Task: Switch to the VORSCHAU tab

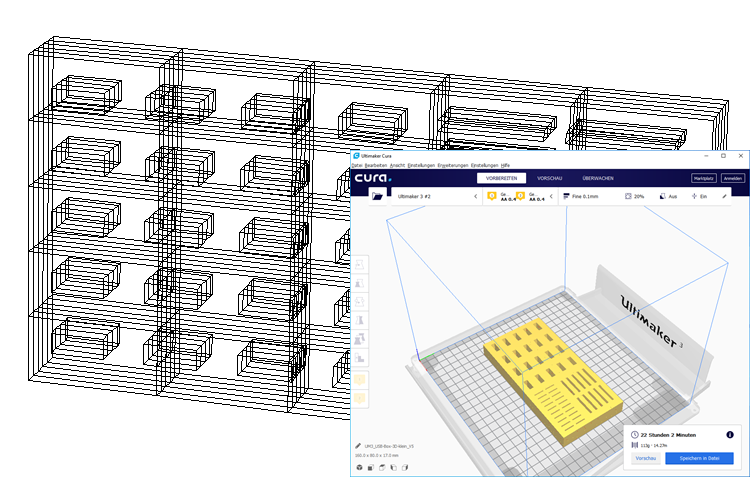Action: coord(549,178)
